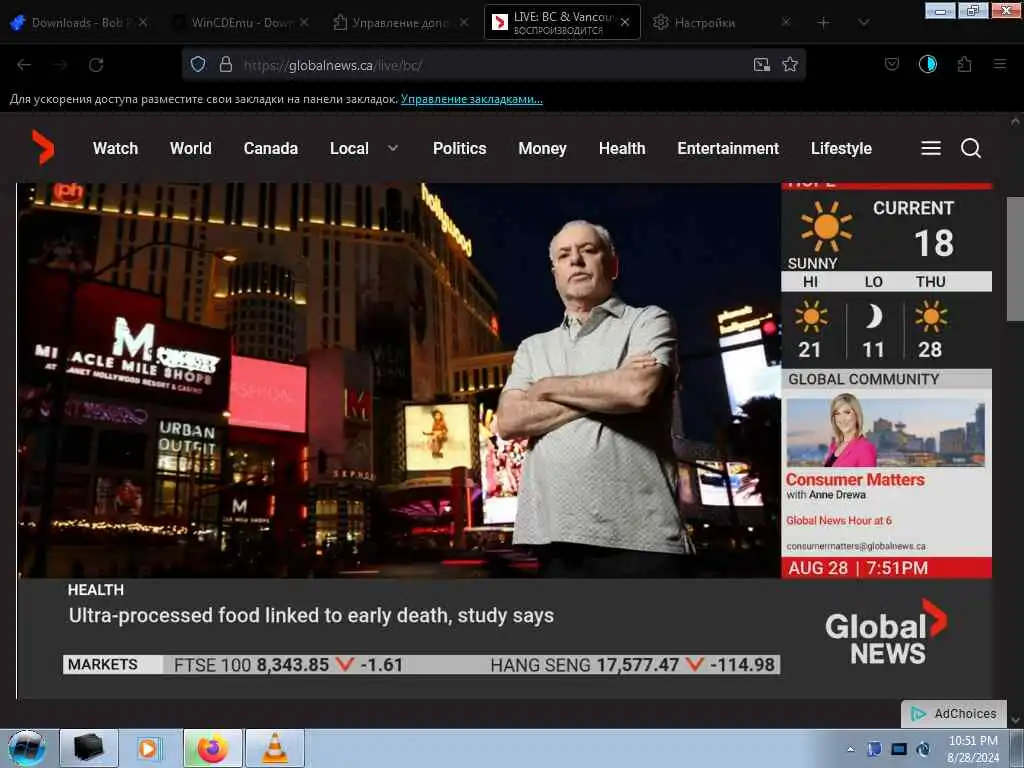The width and height of the screenshot is (1024, 768).
Task: Open the Pocket save icon in toolbar
Action: click(x=891, y=64)
